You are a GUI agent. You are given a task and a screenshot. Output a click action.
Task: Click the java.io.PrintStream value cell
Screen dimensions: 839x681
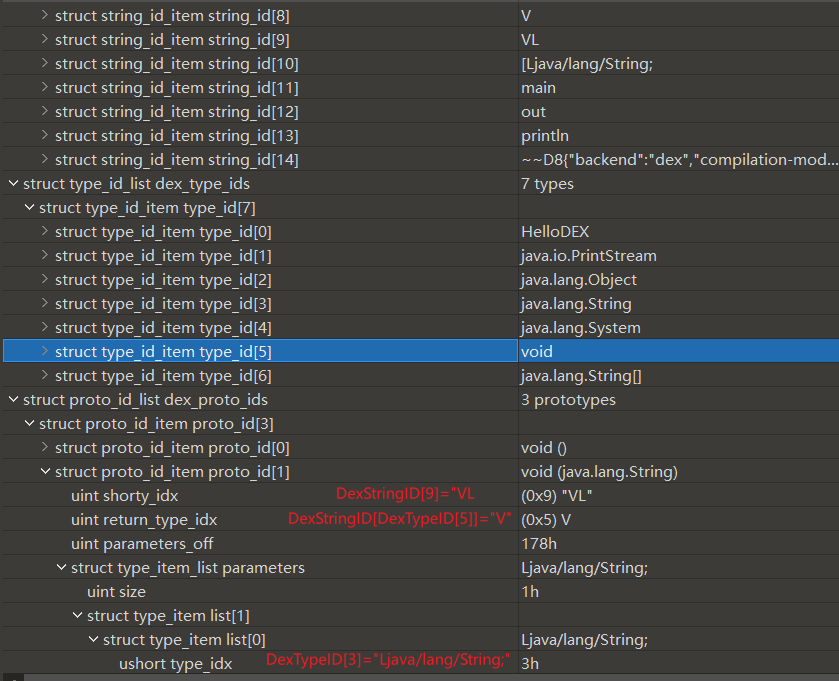point(588,256)
